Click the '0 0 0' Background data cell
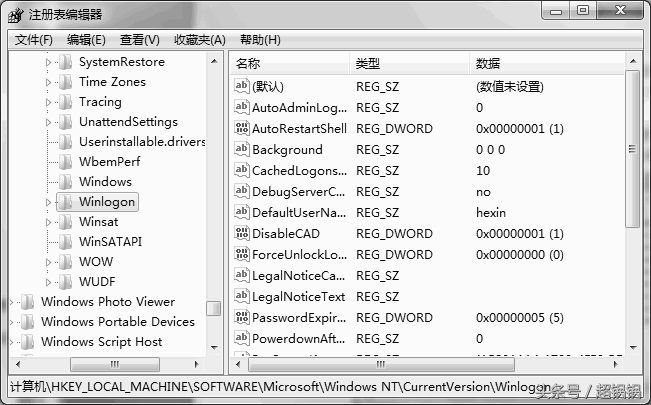Viewport: 651px width, 405px height. [x=490, y=150]
